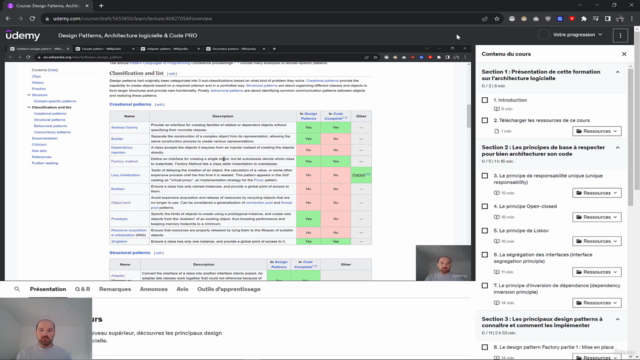The image size is (640, 360).
Task: Reload the Udemy page
Action: tap(32, 18)
